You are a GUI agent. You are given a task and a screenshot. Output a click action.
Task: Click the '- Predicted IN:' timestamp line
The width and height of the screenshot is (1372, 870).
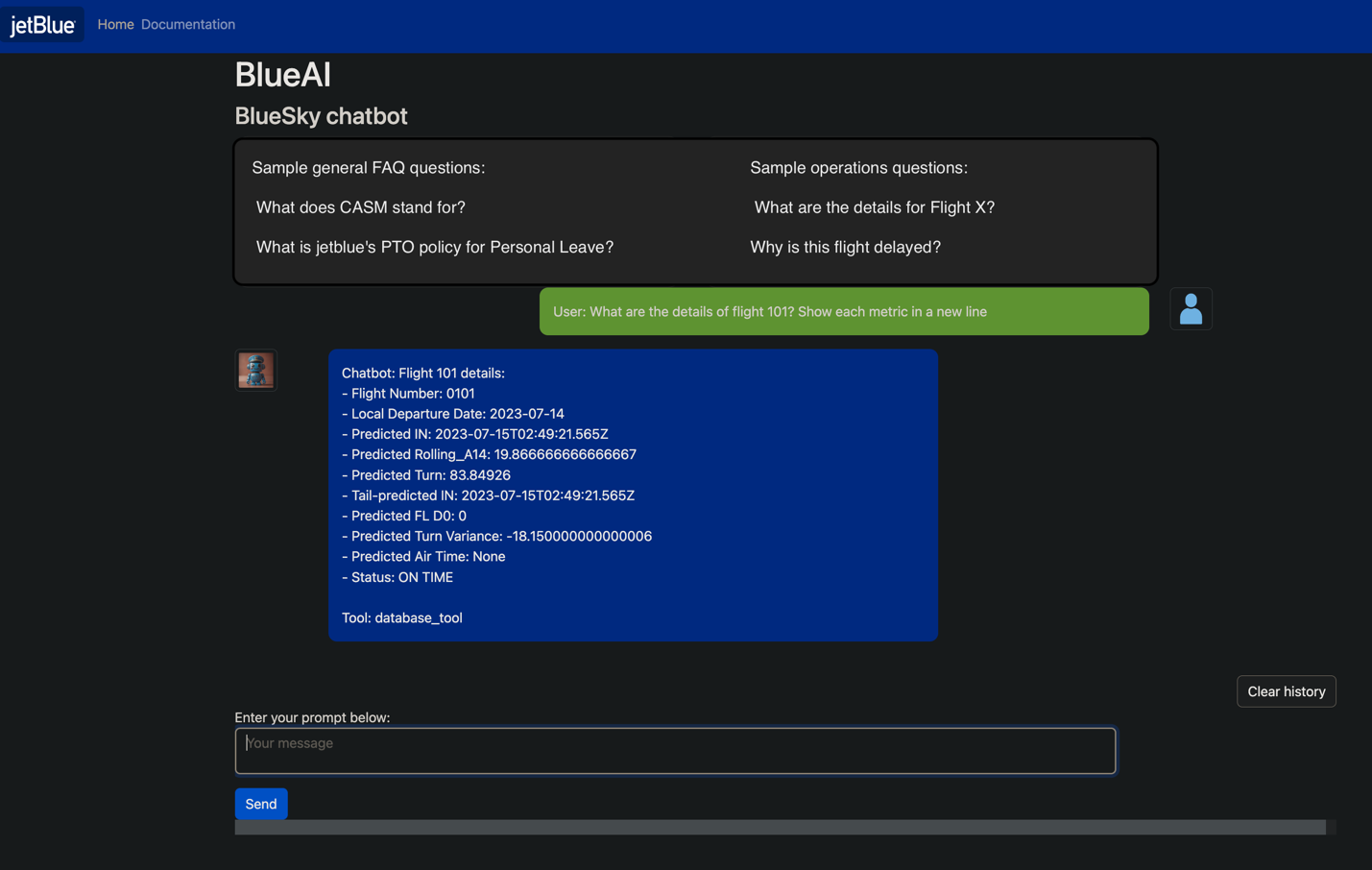point(475,434)
